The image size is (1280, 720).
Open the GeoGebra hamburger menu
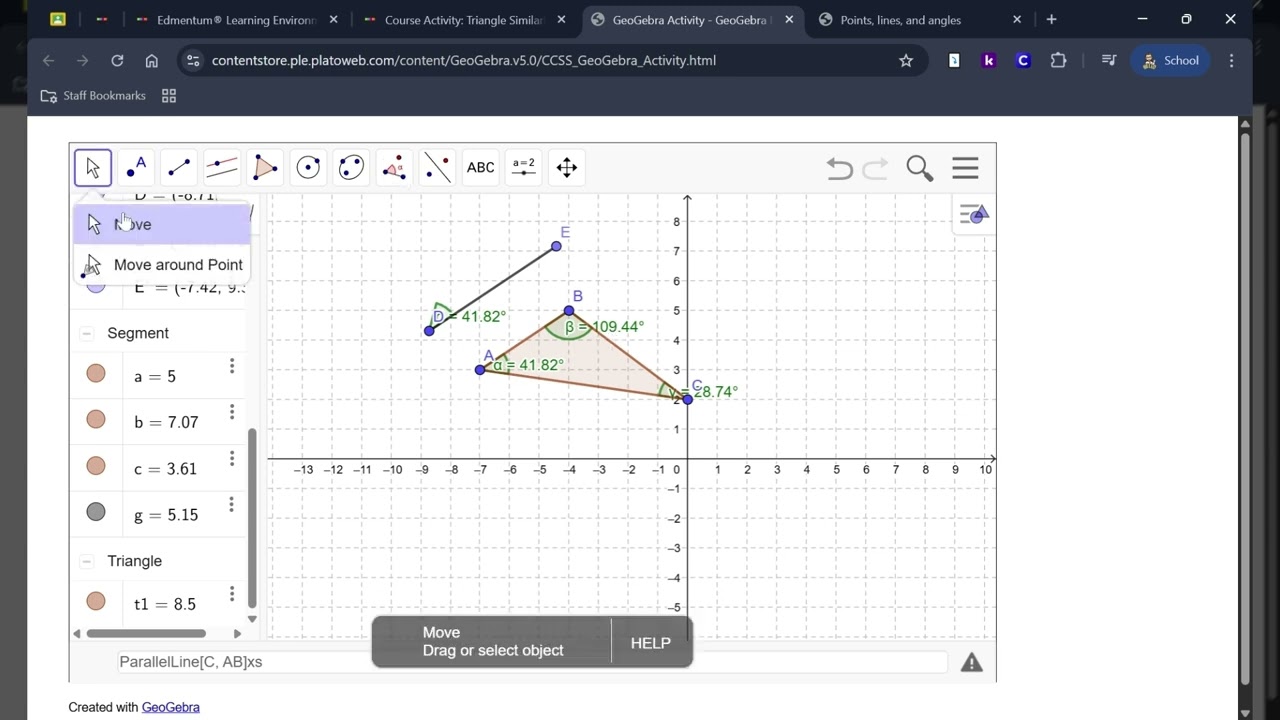coord(965,168)
